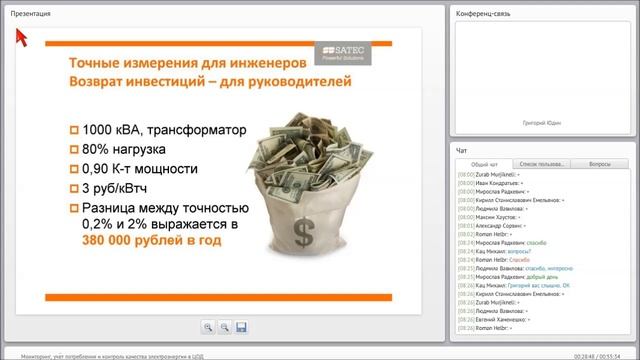640x360 pixels.
Task: Select Roman Helbr's red 'Спасибо' message
Action: [493, 260]
